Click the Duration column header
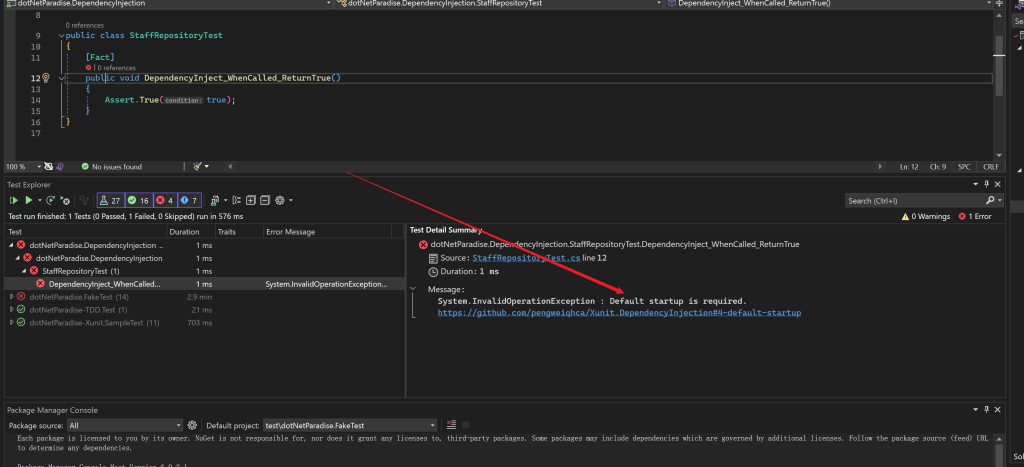The height and width of the screenshot is (467, 1024). click(184, 231)
